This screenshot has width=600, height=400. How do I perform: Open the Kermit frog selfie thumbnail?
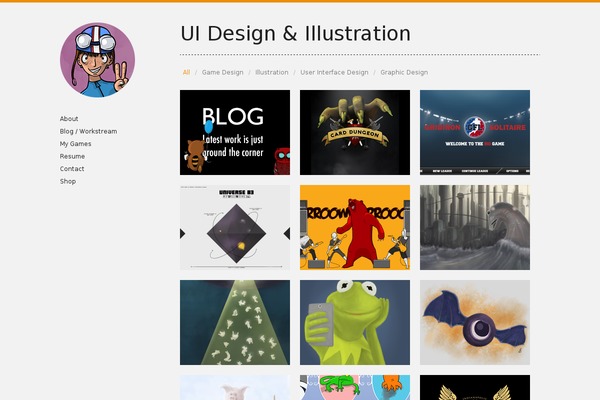[x=355, y=322]
